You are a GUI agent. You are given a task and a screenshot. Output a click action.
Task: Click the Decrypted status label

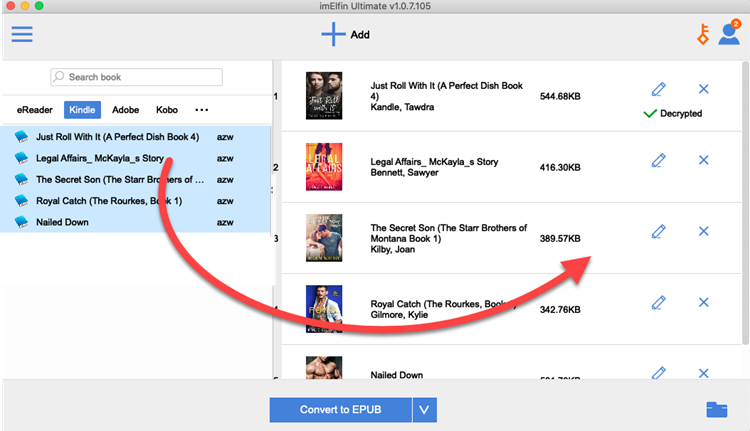(681, 113)
